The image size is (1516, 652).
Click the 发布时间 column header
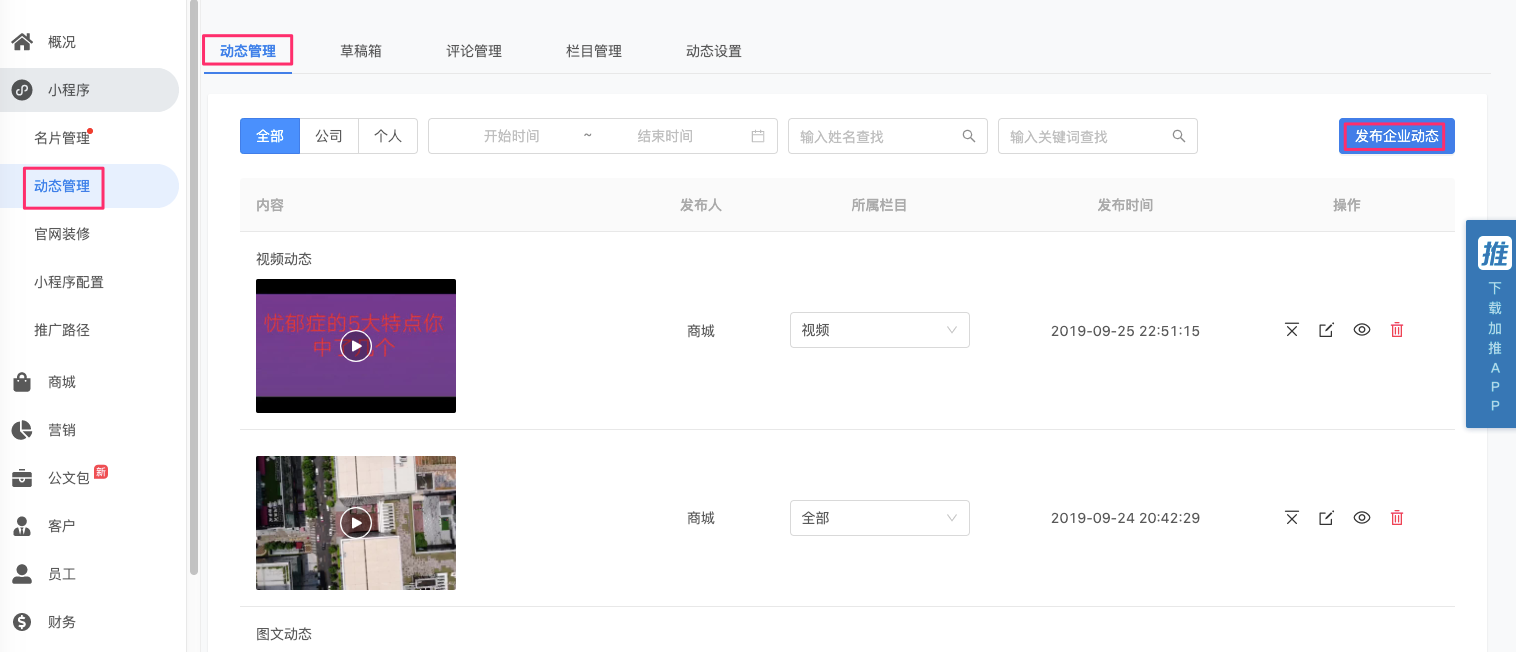pyautogui.click(x=1125, y=205)
